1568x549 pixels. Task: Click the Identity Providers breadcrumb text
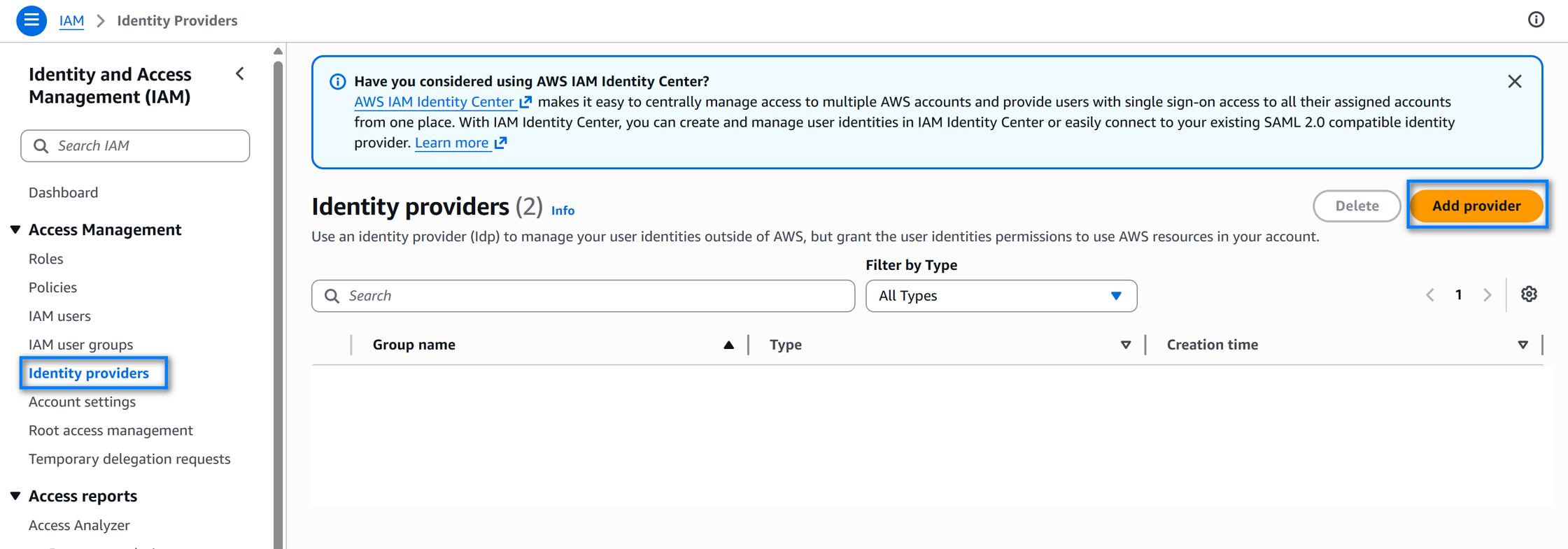177,21
